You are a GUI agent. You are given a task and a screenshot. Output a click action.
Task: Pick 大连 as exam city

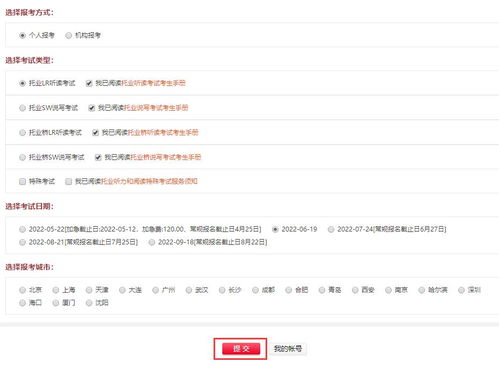(122, 290)
